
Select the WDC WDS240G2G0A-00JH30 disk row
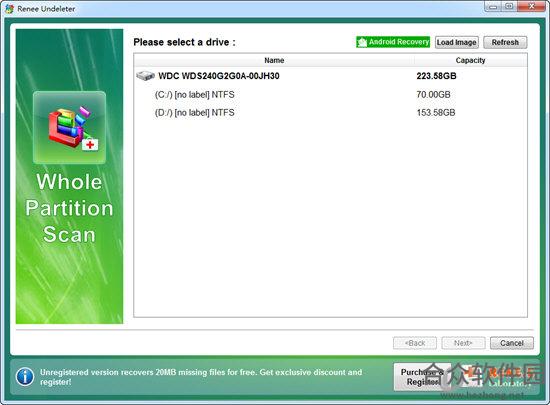(330, 76)
